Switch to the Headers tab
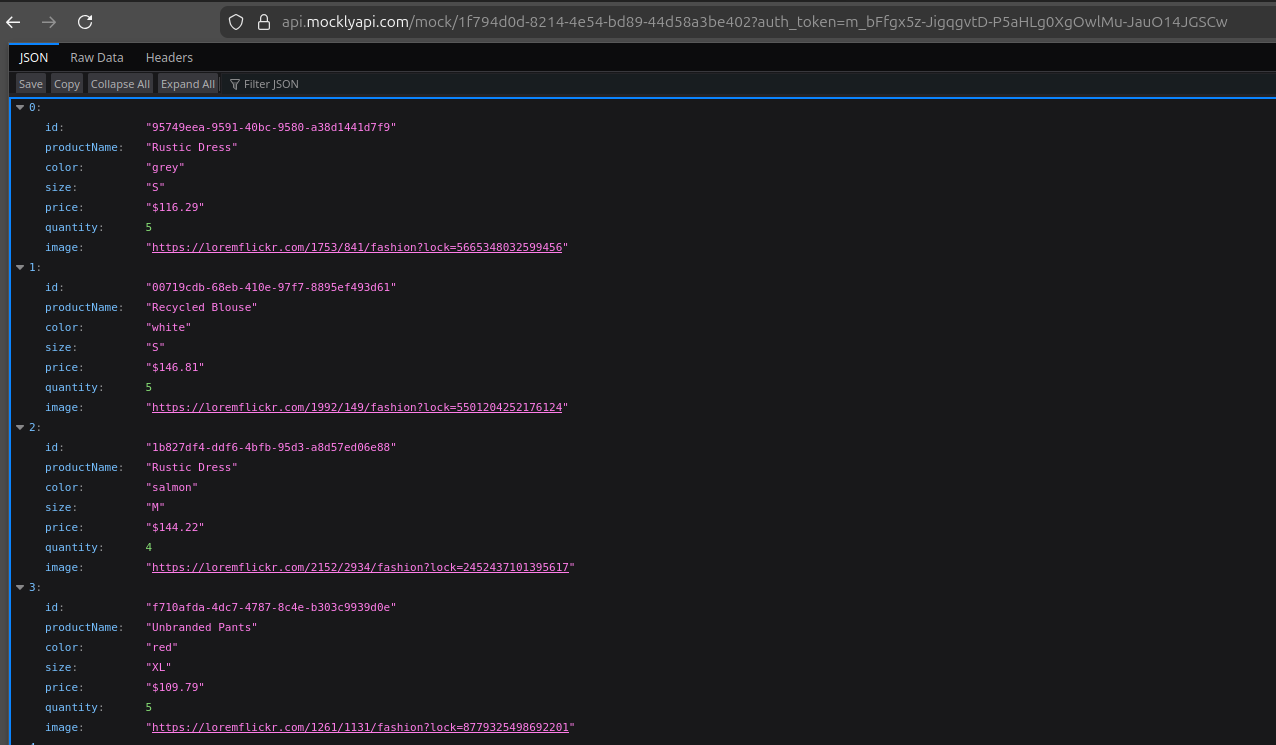This screenshot has width=1276, height=745. coord(169,57)
